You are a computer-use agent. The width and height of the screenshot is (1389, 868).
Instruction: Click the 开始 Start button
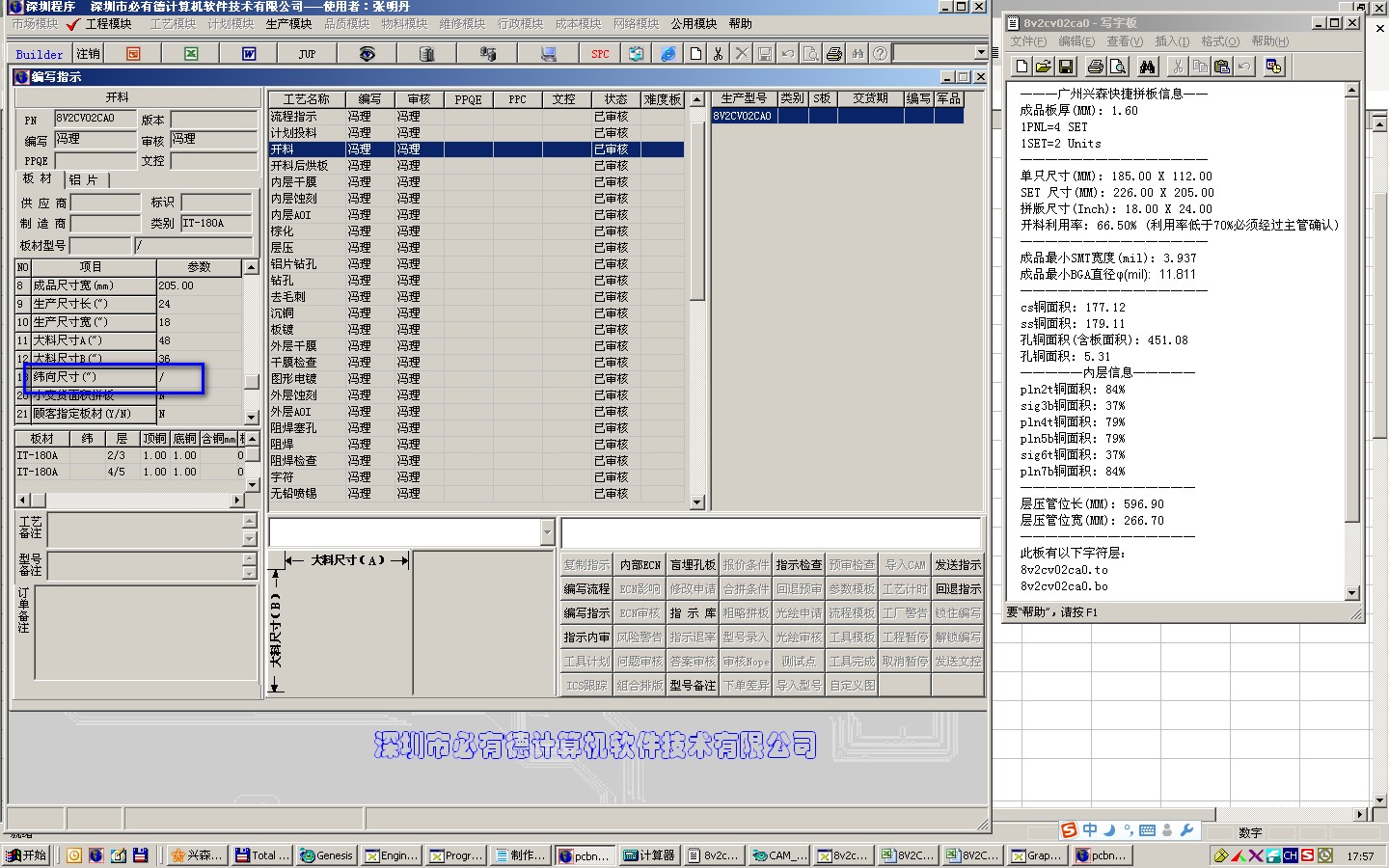point(26,855)
